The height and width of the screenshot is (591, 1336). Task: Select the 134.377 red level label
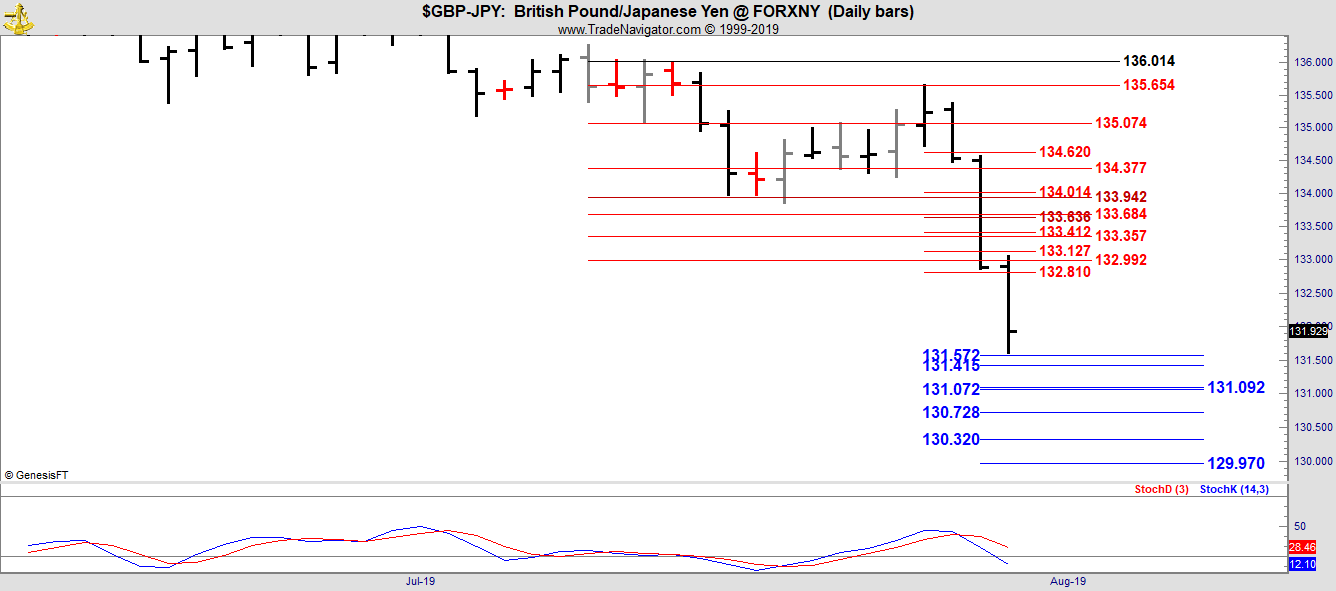coord(1121,168)
